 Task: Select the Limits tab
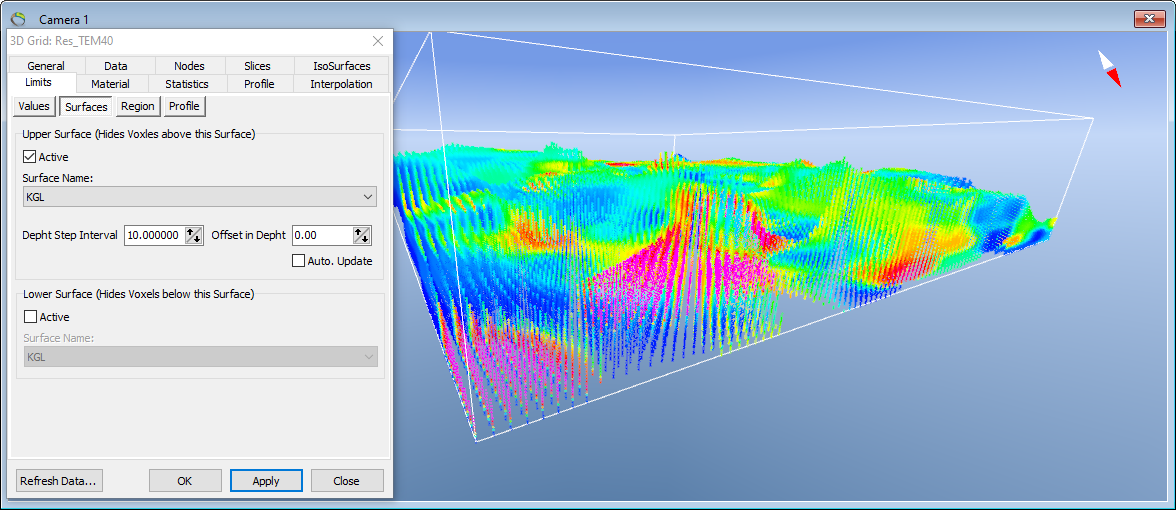pos(38,82)
